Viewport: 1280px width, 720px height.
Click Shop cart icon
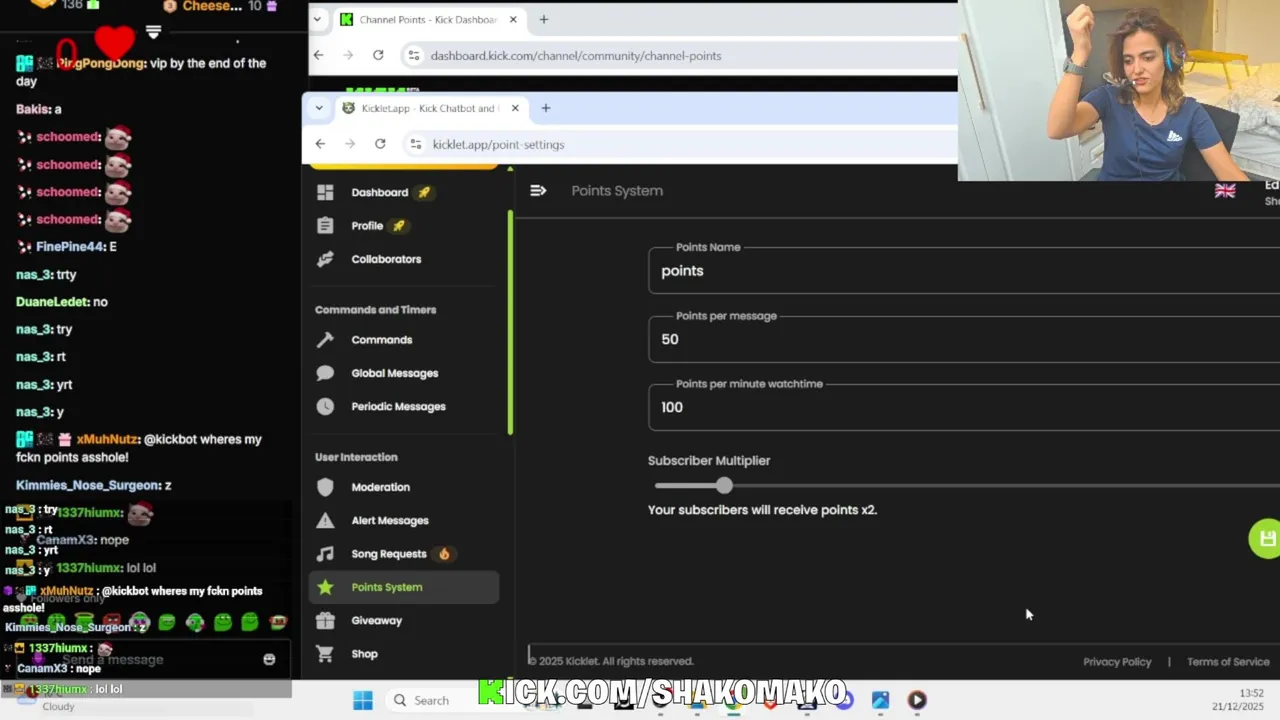pos(325,654)
